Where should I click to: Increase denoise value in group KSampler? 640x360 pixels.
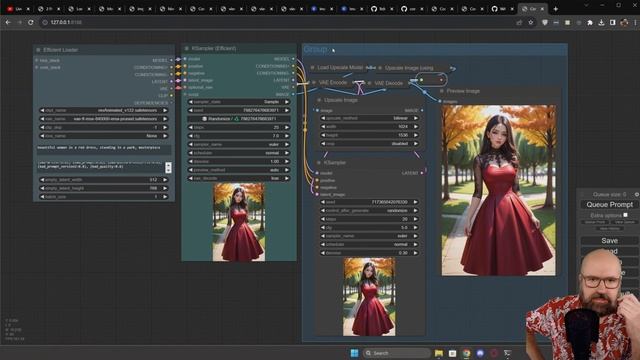pos(416,253)
